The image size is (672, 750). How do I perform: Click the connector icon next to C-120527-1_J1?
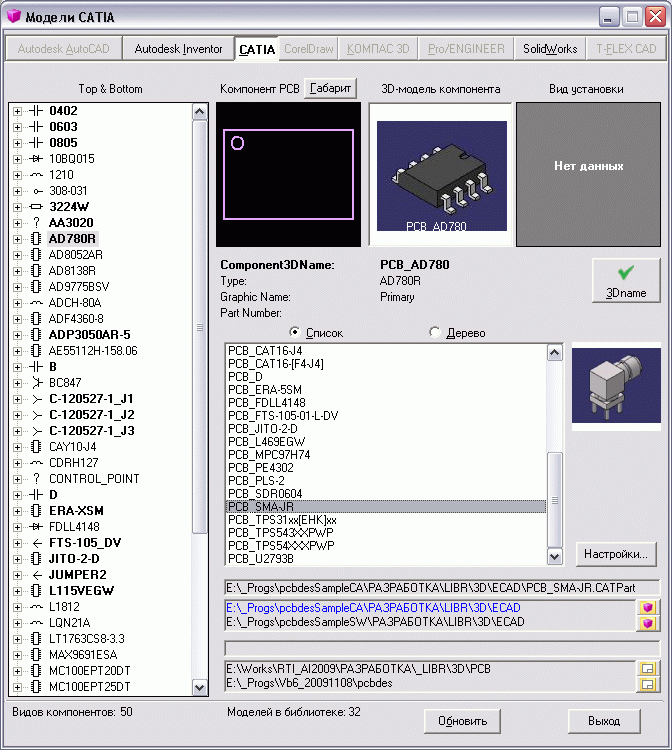pyautogui.click(x=37, y=399)
